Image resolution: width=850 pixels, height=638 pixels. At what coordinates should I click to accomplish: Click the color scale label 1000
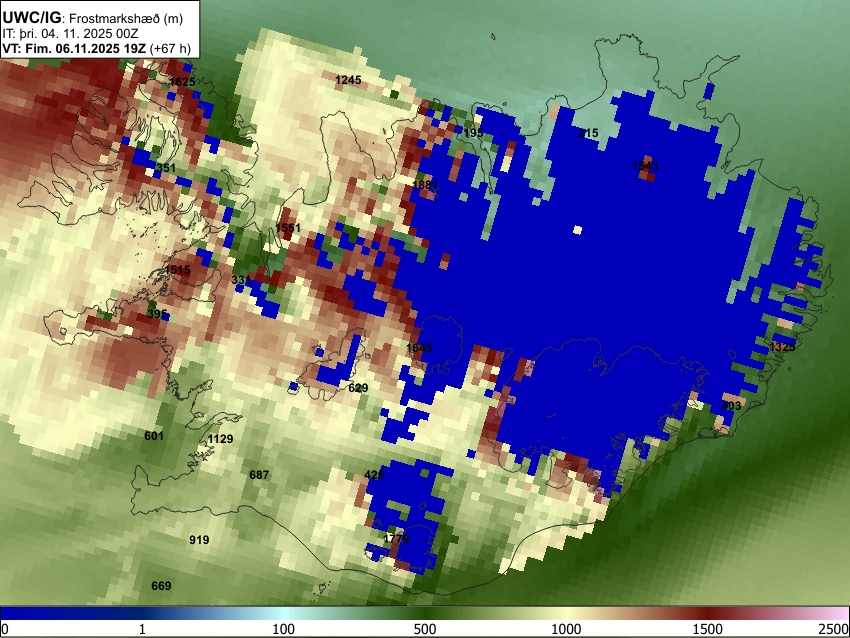(566, 629)
